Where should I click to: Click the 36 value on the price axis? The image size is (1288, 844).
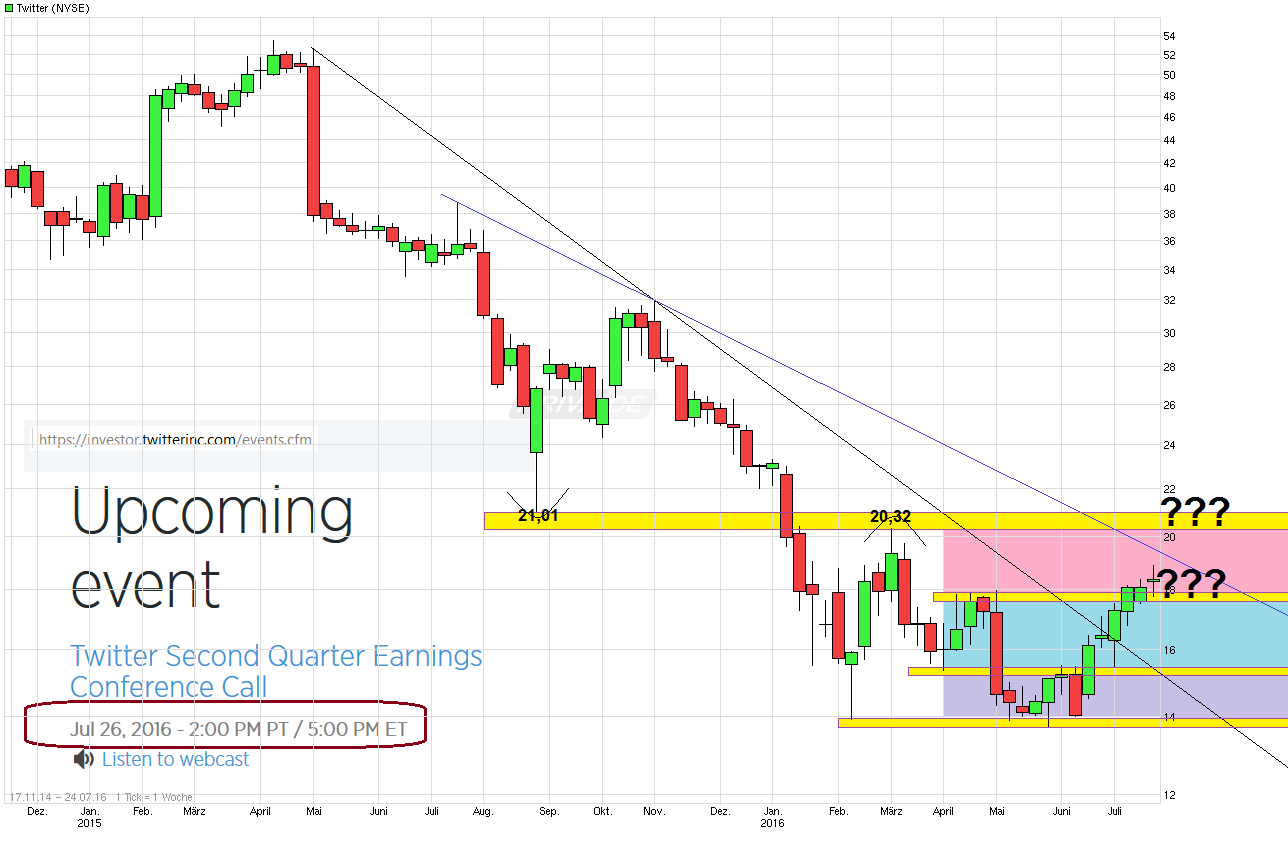pos(1169,241)
